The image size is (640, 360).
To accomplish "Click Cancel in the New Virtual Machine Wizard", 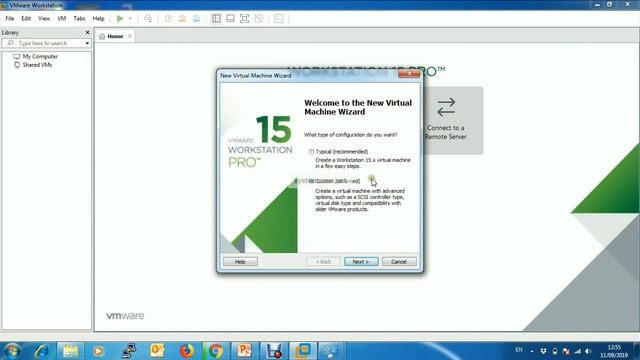I will [399, 262].
